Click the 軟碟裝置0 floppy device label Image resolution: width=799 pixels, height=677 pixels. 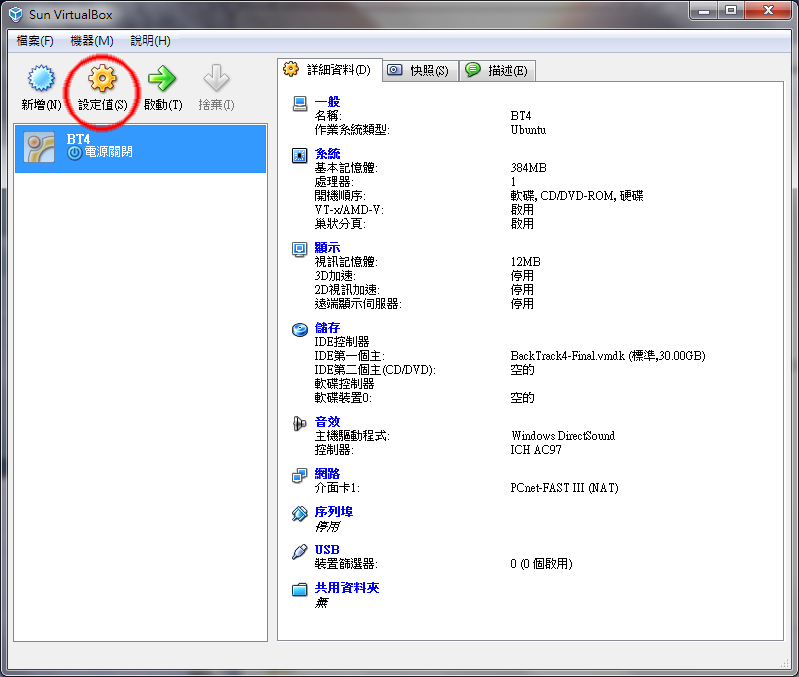343,398
